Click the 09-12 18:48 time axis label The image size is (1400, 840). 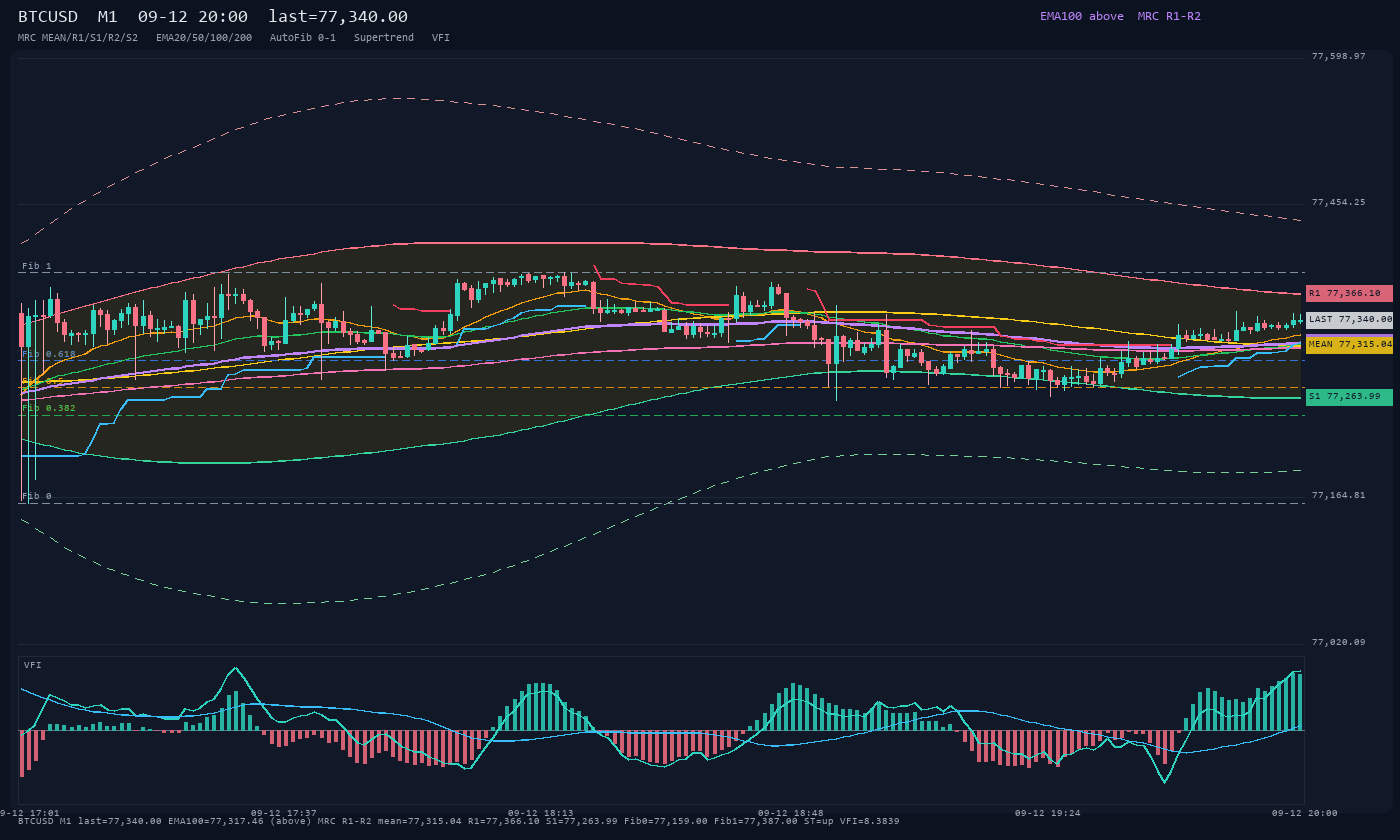791,813
